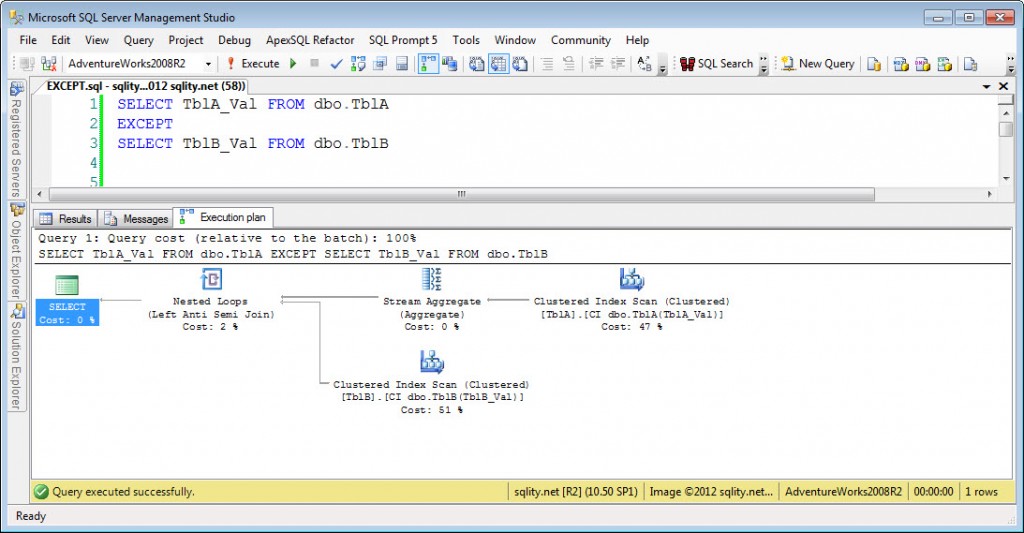Increase indent of selected lines
Screen dimensions: 1024x533
pyautogui.click(x=617, y=63)
